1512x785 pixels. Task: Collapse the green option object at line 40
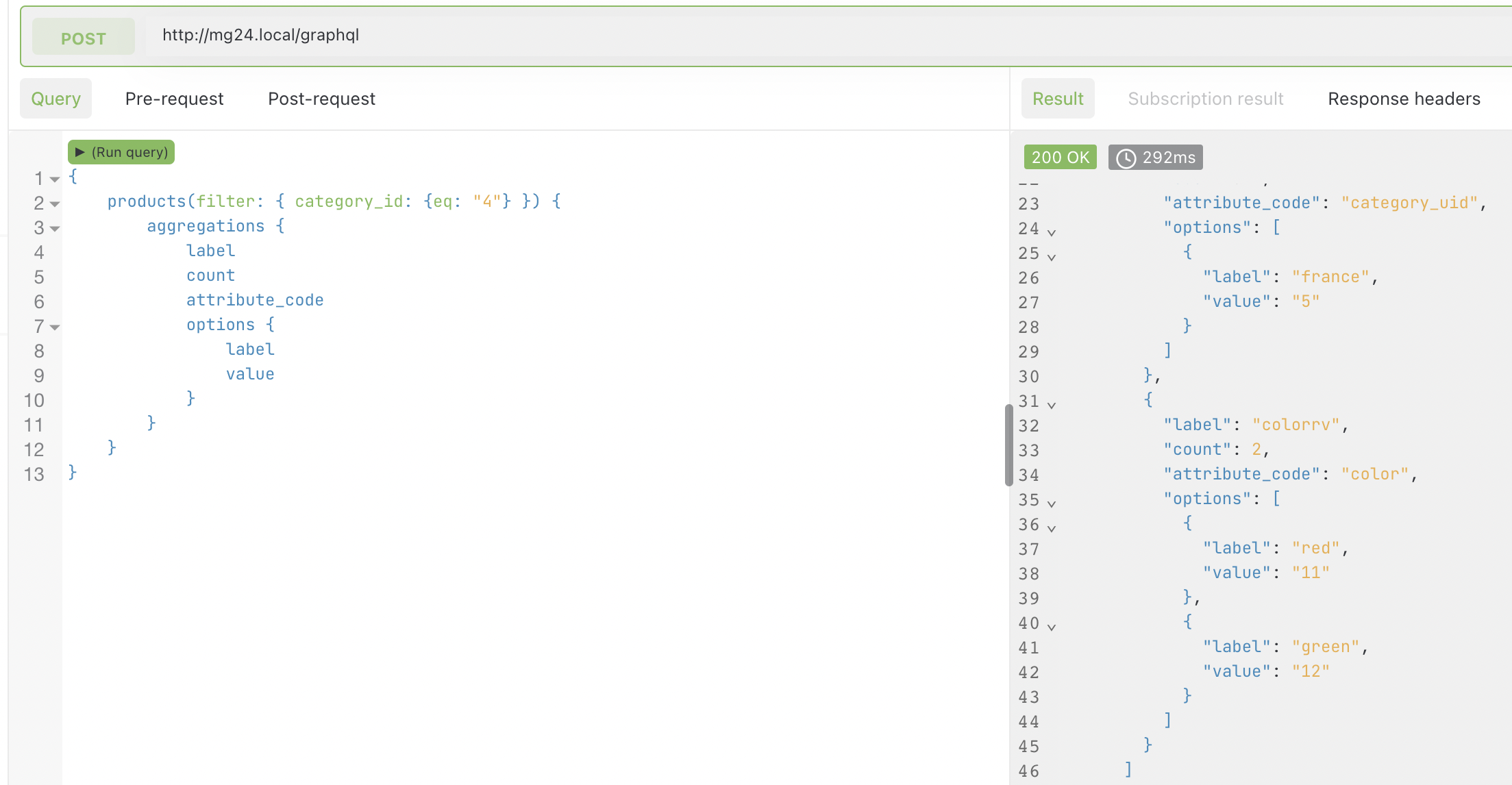pos(1050,624)
